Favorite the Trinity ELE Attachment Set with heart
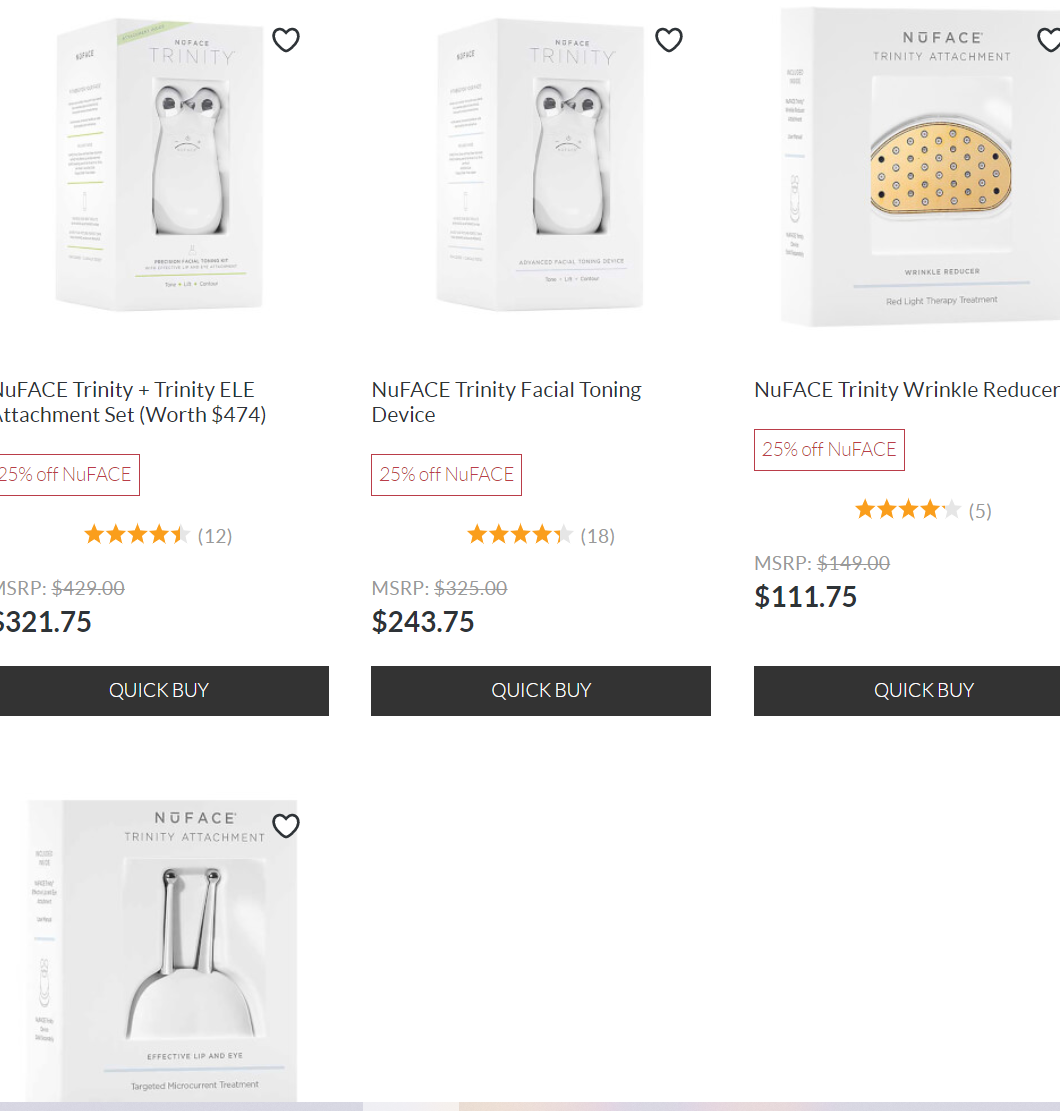1060x1111 pixels. [x=286, y=40]
